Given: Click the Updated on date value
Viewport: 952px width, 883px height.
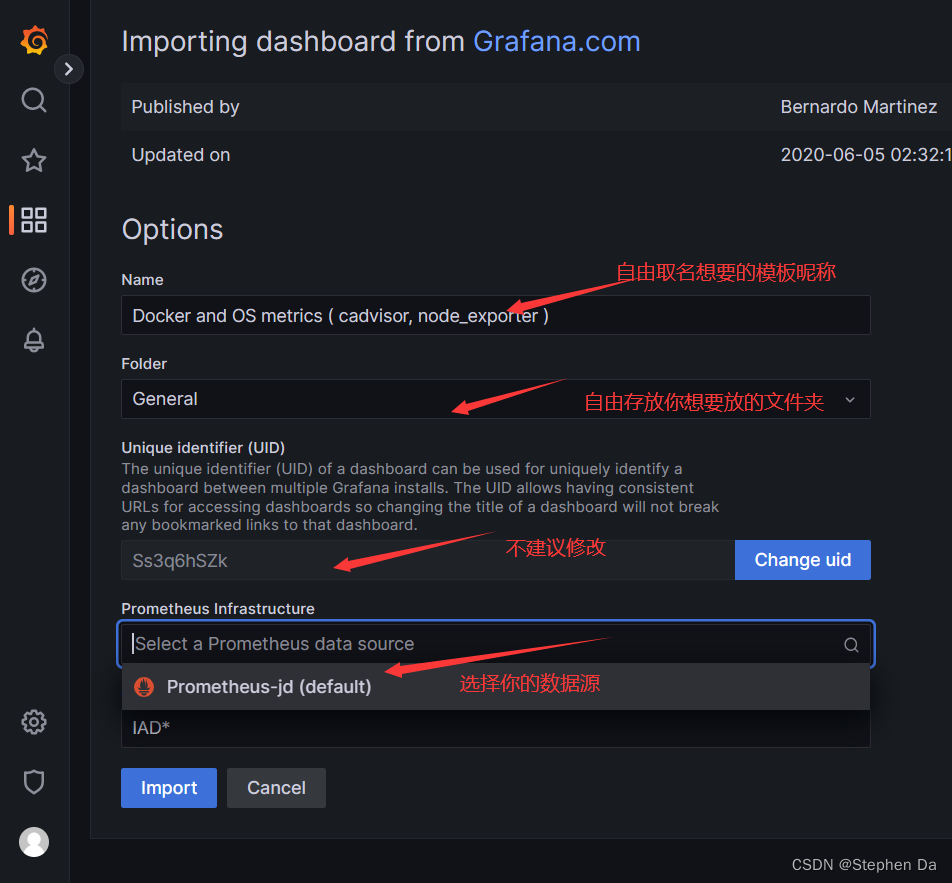Looking at the screenshot, I should (x=866, y=155).
